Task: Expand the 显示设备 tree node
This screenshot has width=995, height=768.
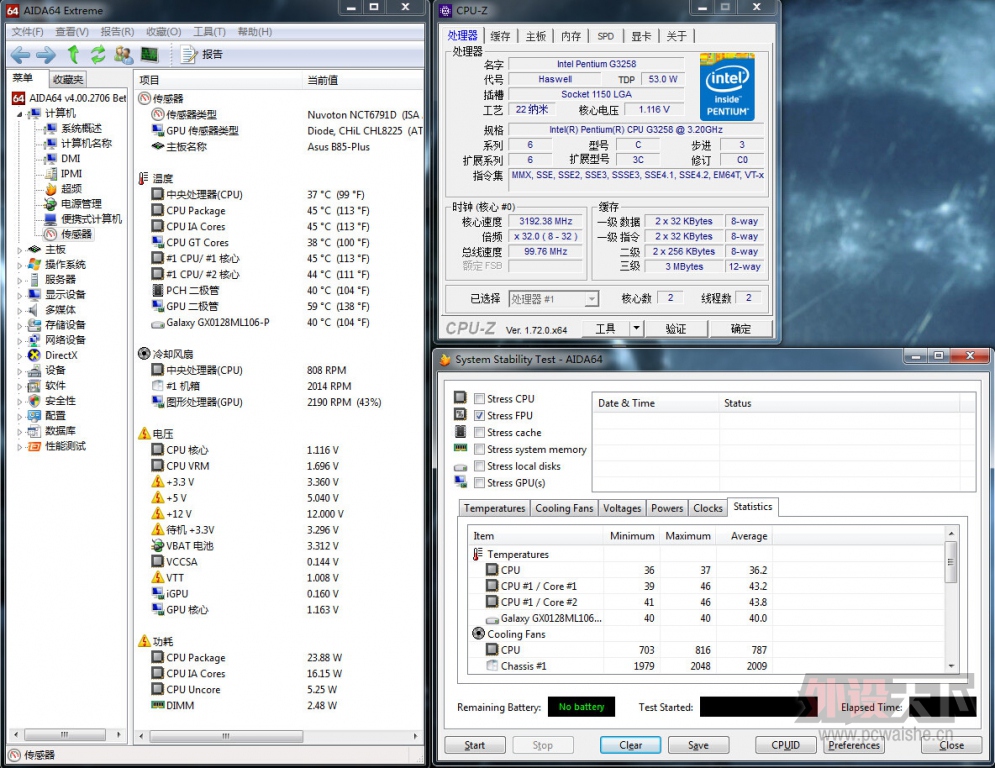Action: pyautogui.click(x=19, y=295)
